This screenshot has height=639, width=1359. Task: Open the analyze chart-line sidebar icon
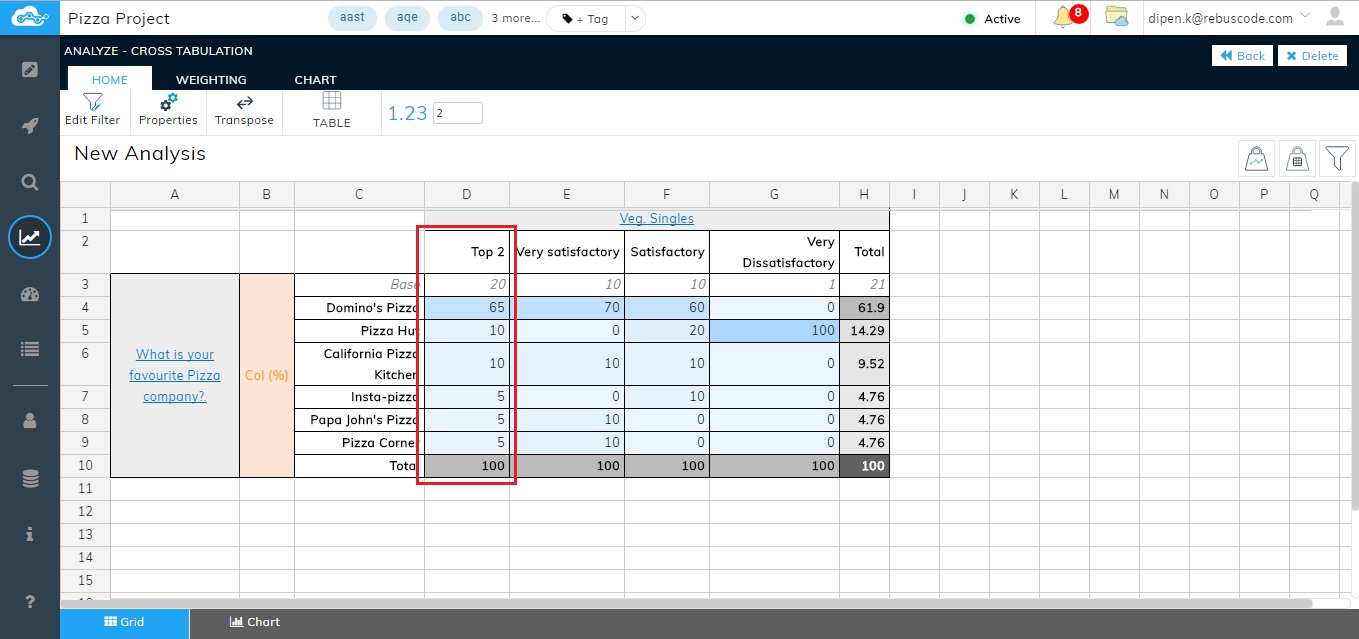pyautogui.click(x=30, y=237)
